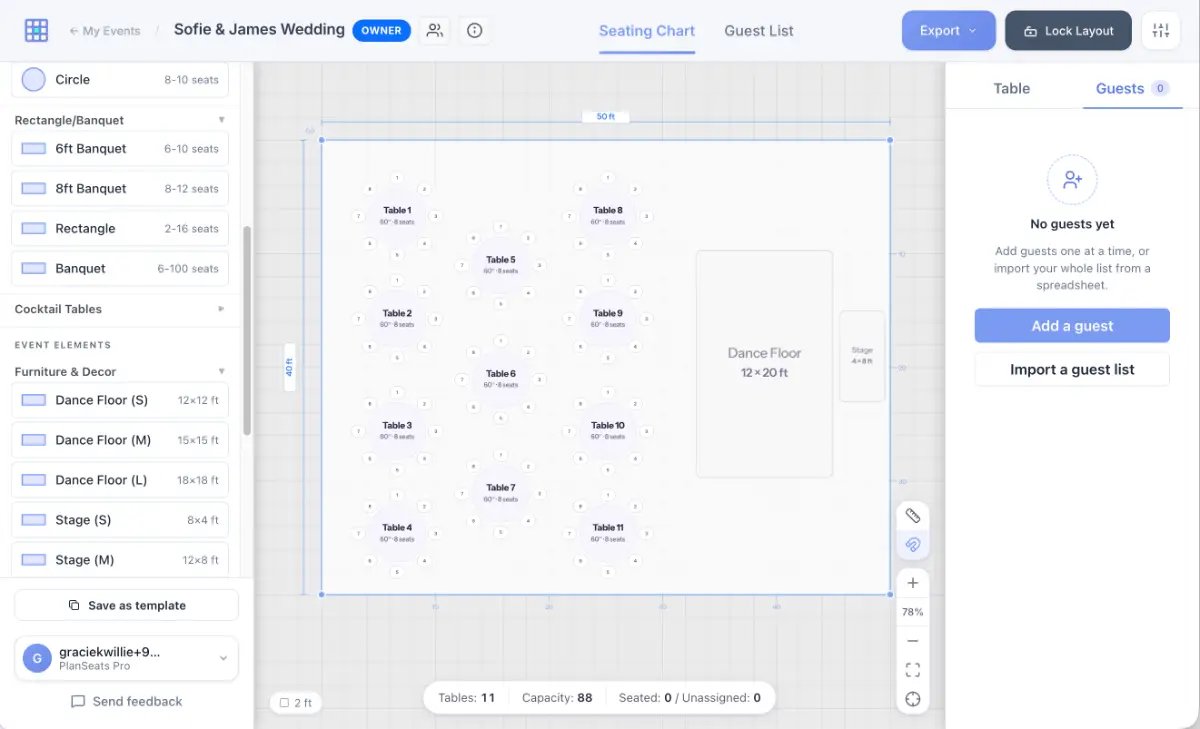Viewport: 1200px width, 729px height.
Task: Select Table 5 on the canvas
Action: [501, 265]
